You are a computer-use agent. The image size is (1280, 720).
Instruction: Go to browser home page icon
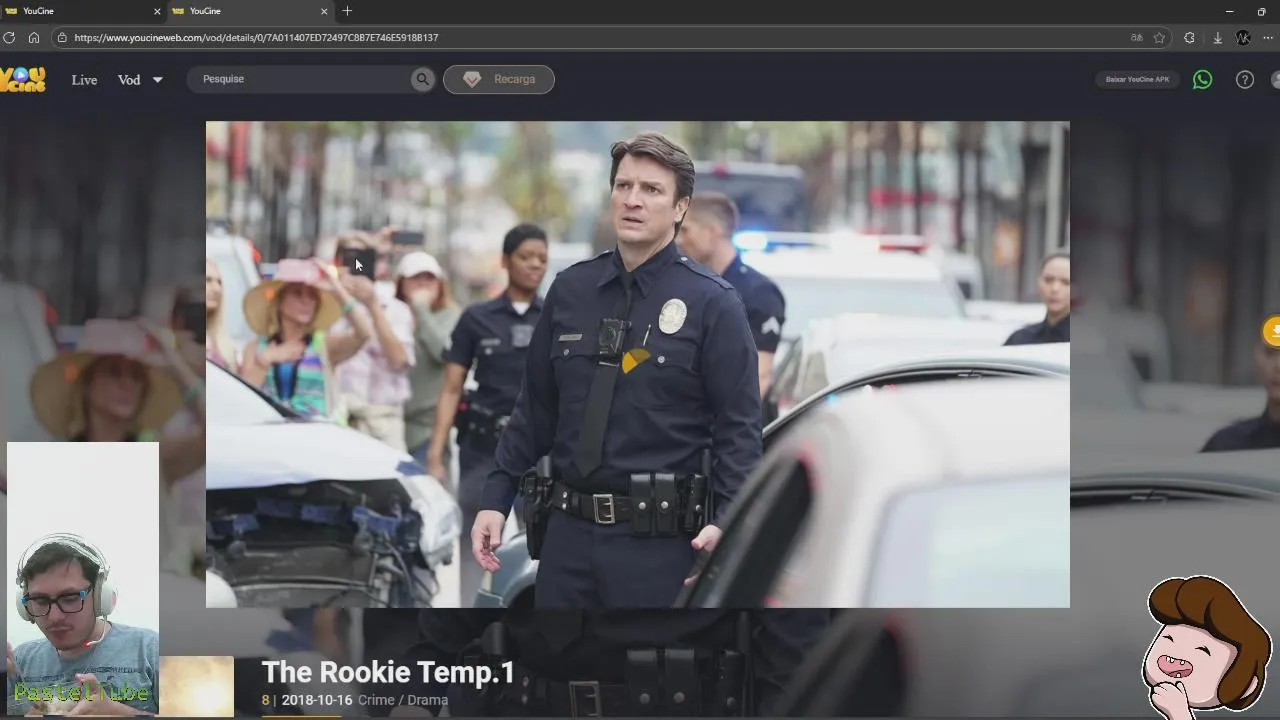[34, 37]
